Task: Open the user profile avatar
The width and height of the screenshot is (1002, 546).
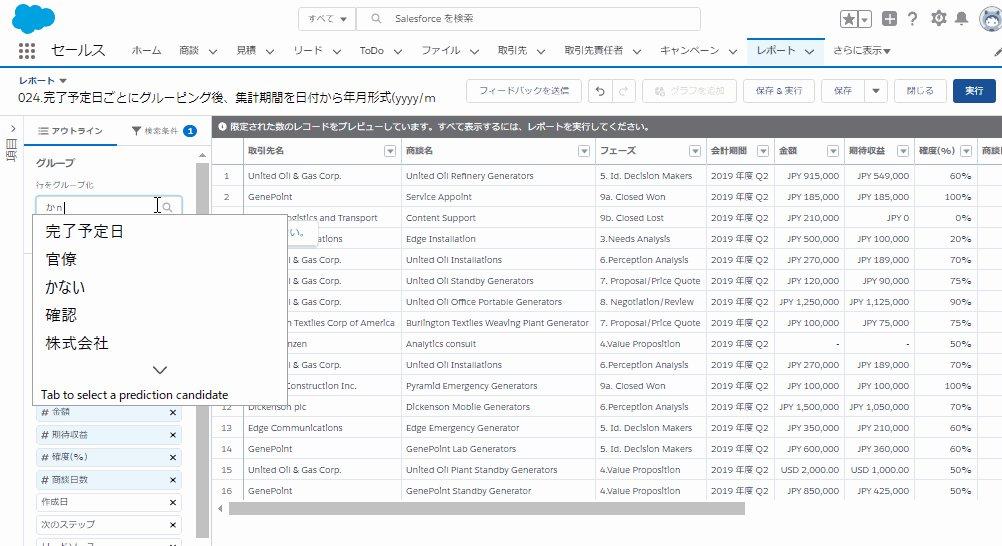Action: [990, 19]
